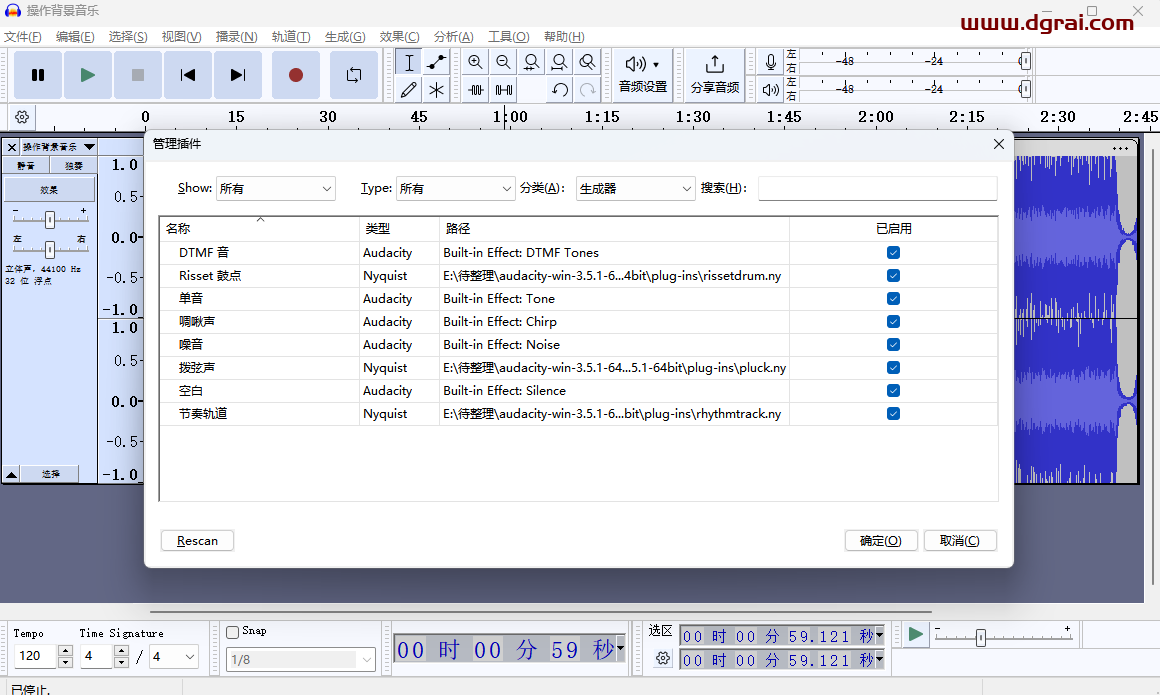
Task: Confirm with the 确定 button
Action: pos(881,541)
